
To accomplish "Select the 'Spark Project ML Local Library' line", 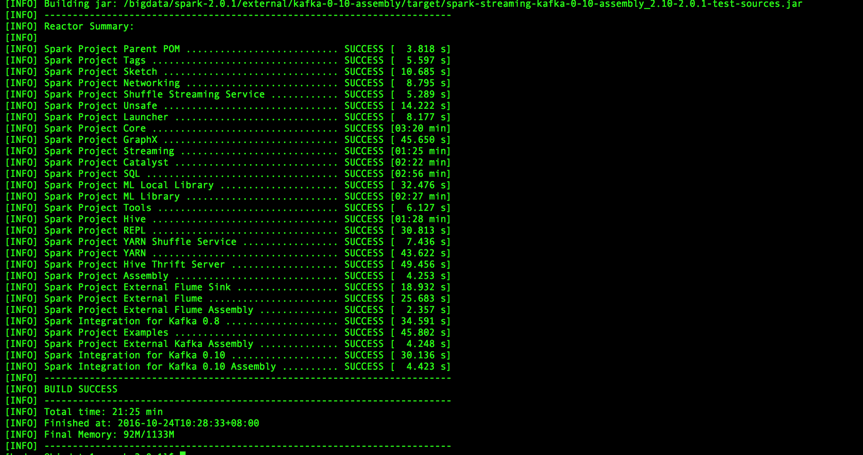I will [228, 185].
